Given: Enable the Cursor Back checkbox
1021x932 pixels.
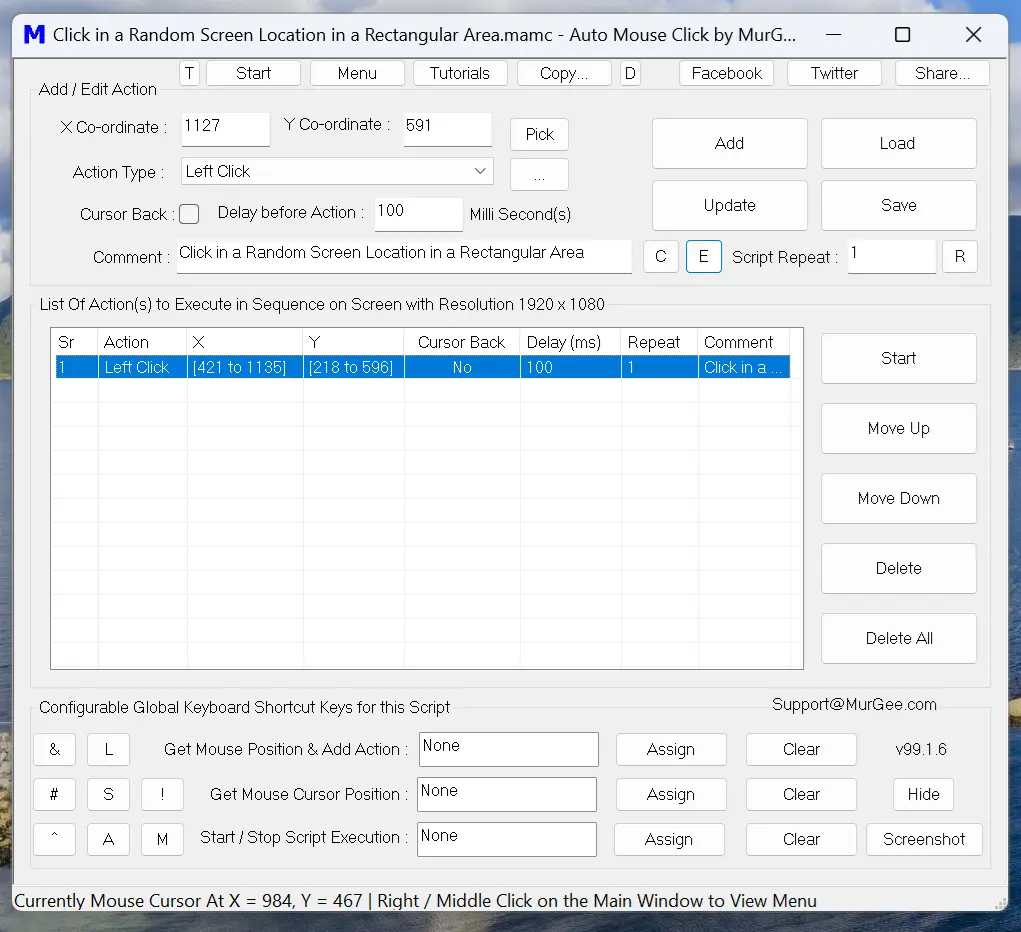Looking at the screenshot, I should [x=188, y=213].
